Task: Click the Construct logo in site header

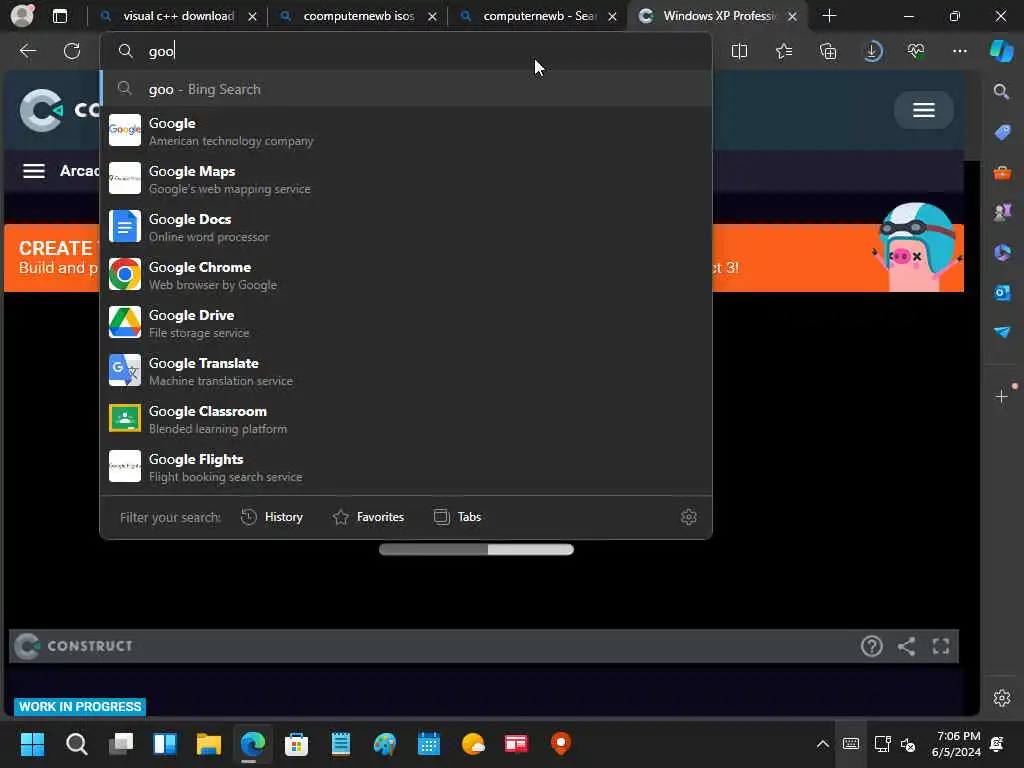Action: (x=41, y=110)
